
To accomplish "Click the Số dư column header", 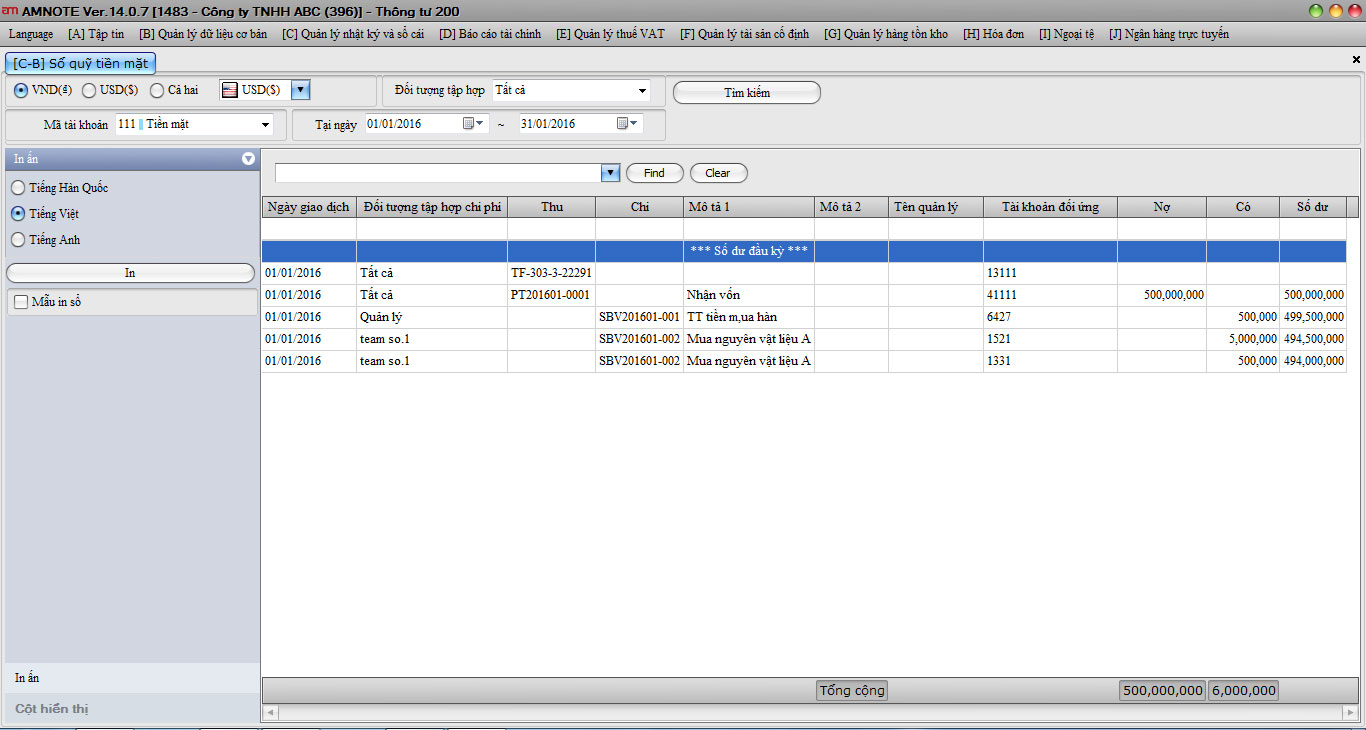I will coord(1312,207).
